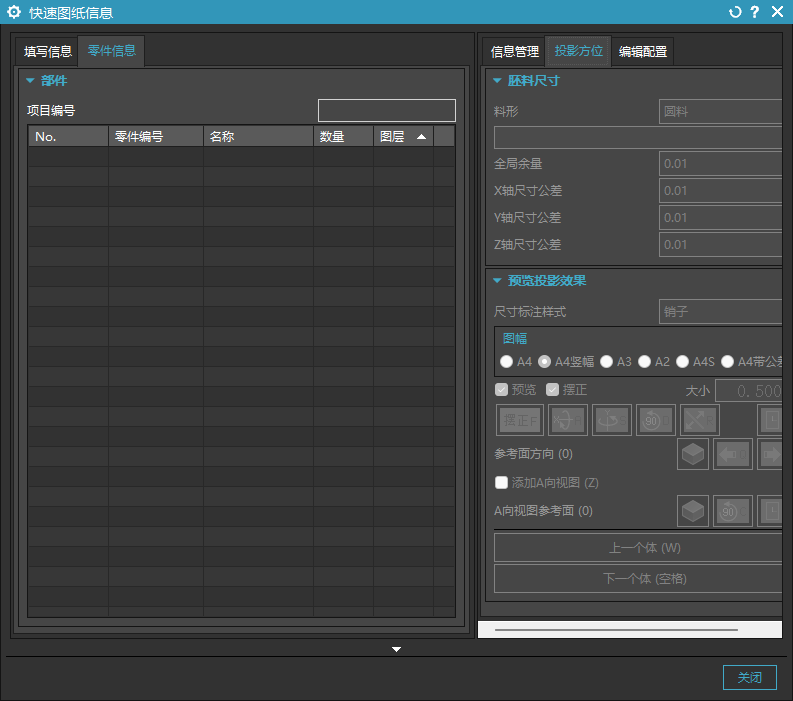Click the 摆正 F align icon button

click(x=518, y=420)
